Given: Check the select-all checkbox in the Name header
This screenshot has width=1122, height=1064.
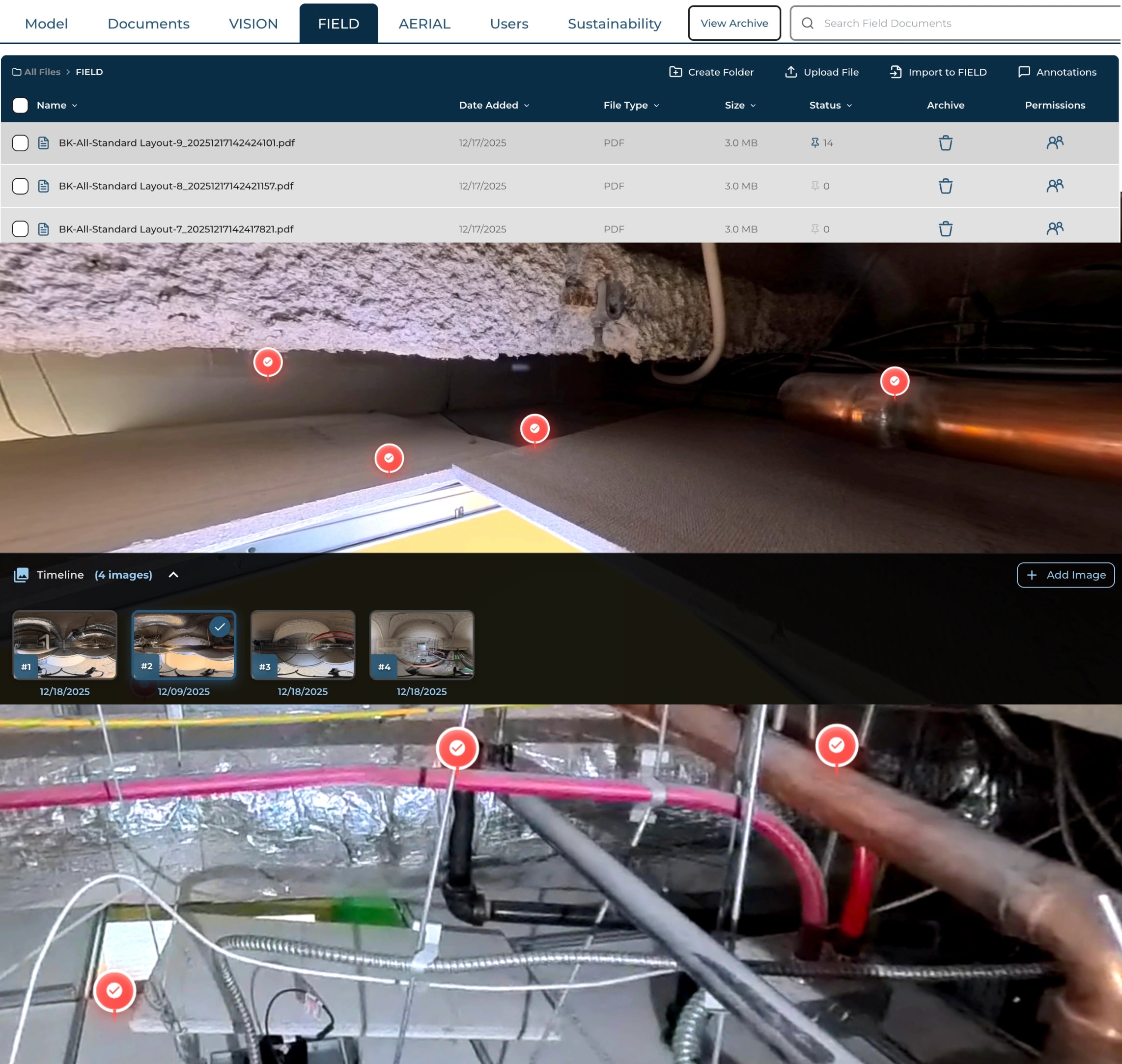Looking at the screenshot, I should [21, 105].
